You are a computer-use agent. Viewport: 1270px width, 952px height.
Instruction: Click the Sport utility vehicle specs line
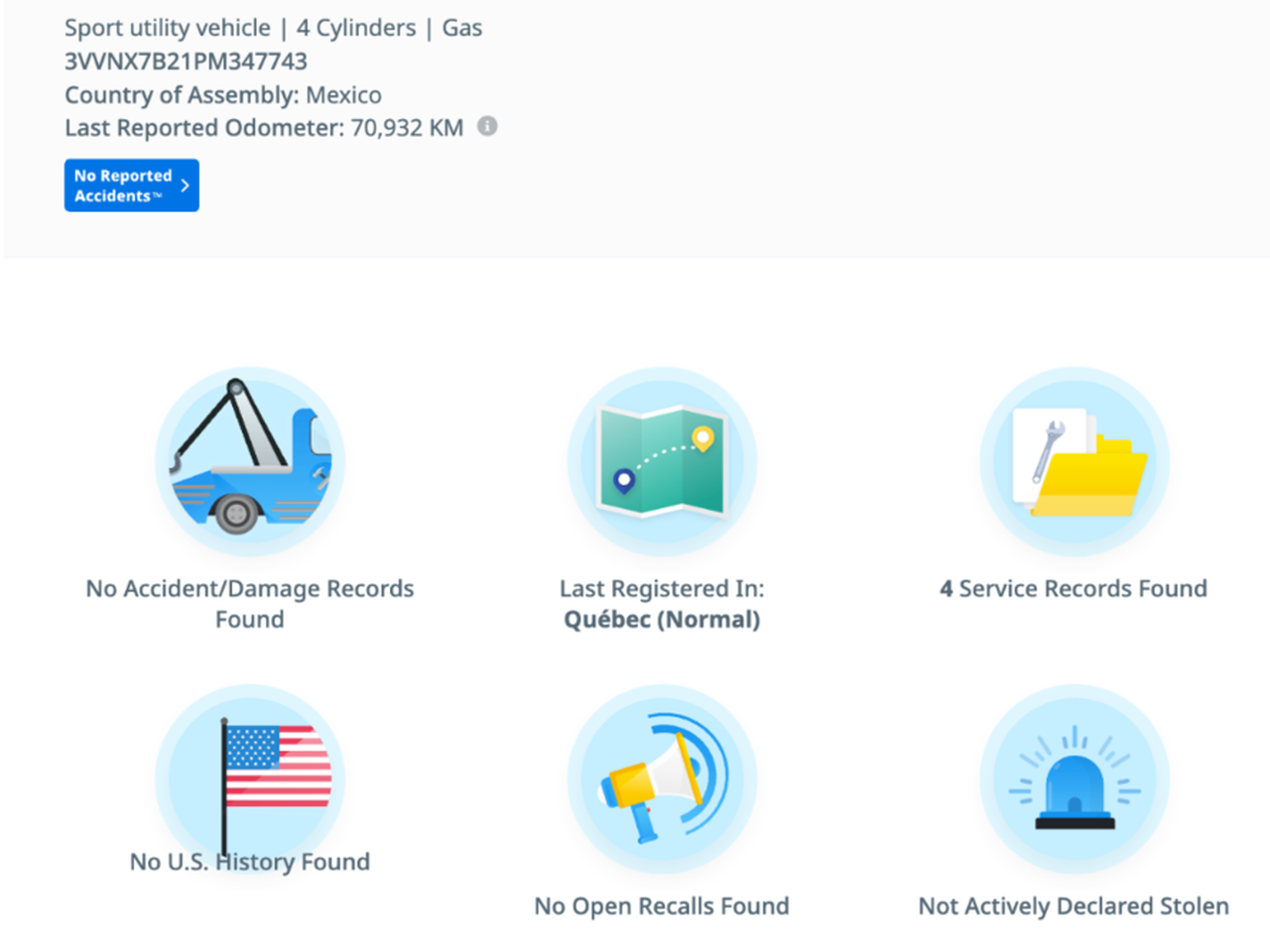pos(273,28)
